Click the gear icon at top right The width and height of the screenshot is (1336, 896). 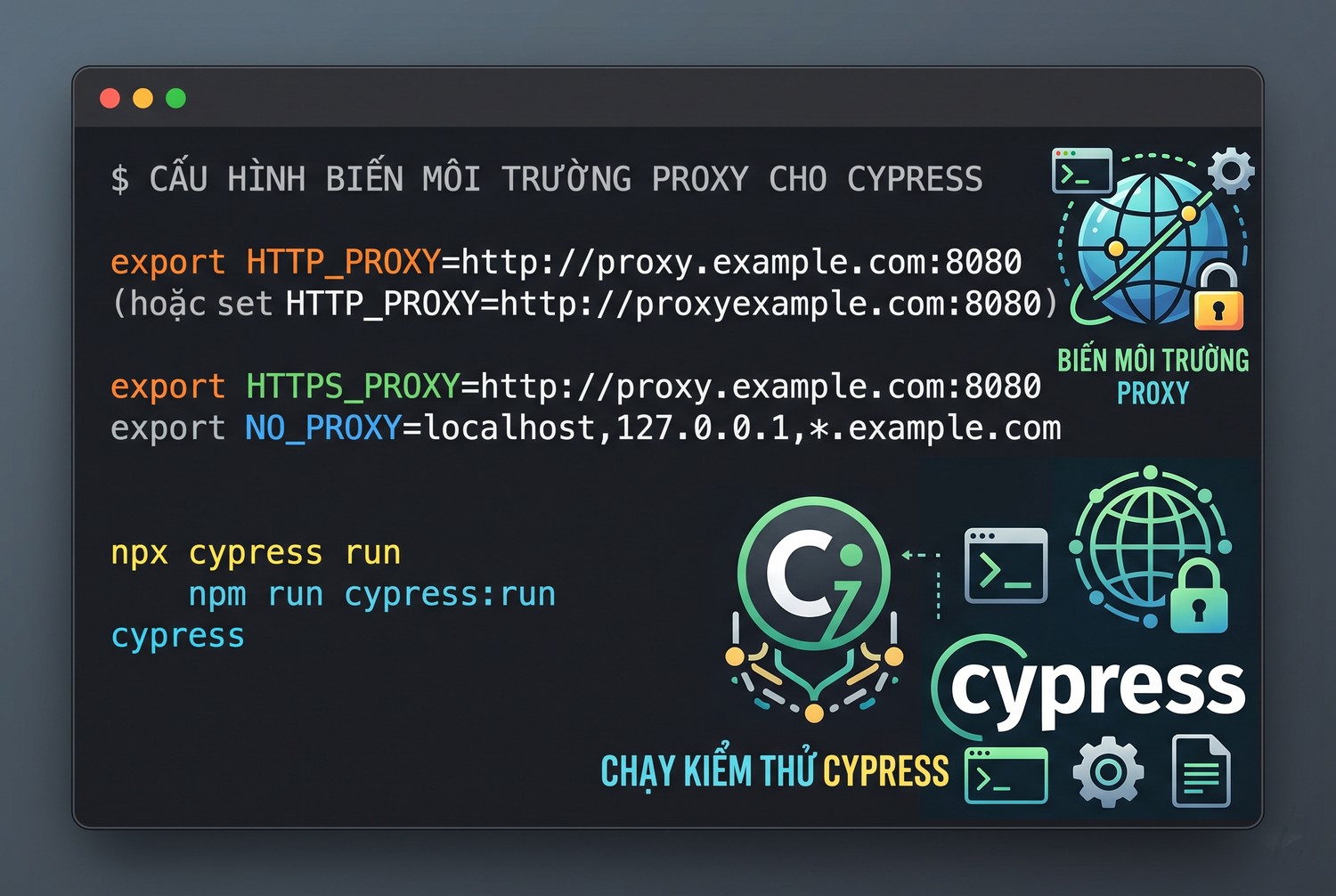click(1232, 170)
